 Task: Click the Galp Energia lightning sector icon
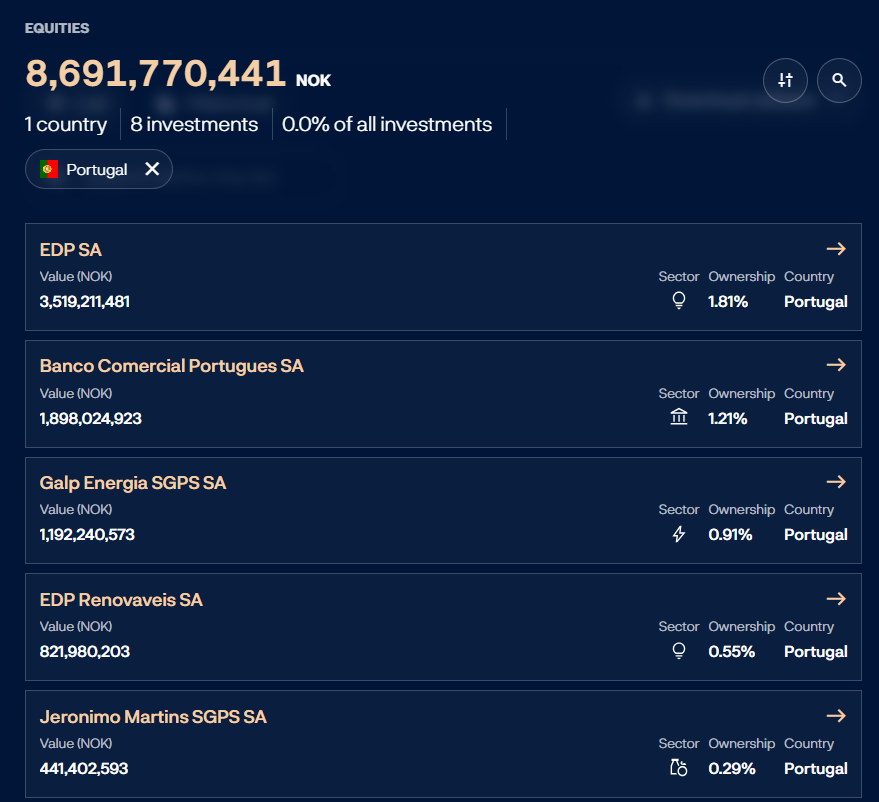pyautogui.click(x=679, y=535)
